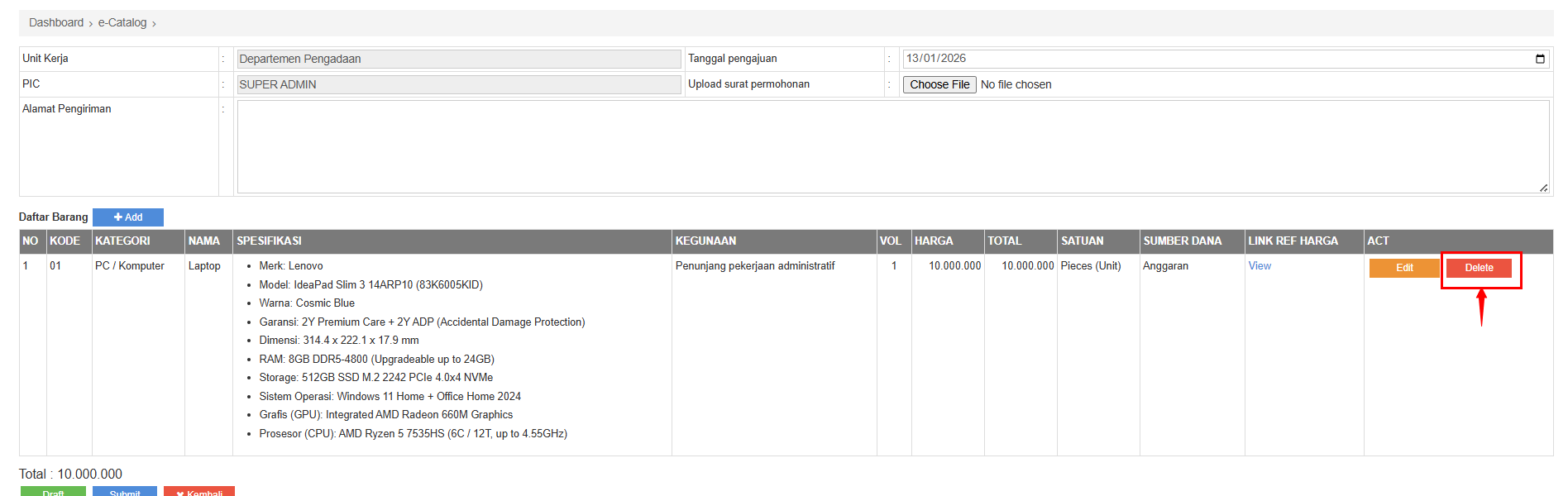Image resolution: width=1568 pixels, height=496 pixels.
Task: Click the textarea resize handle
Action: coord(1543,188)
